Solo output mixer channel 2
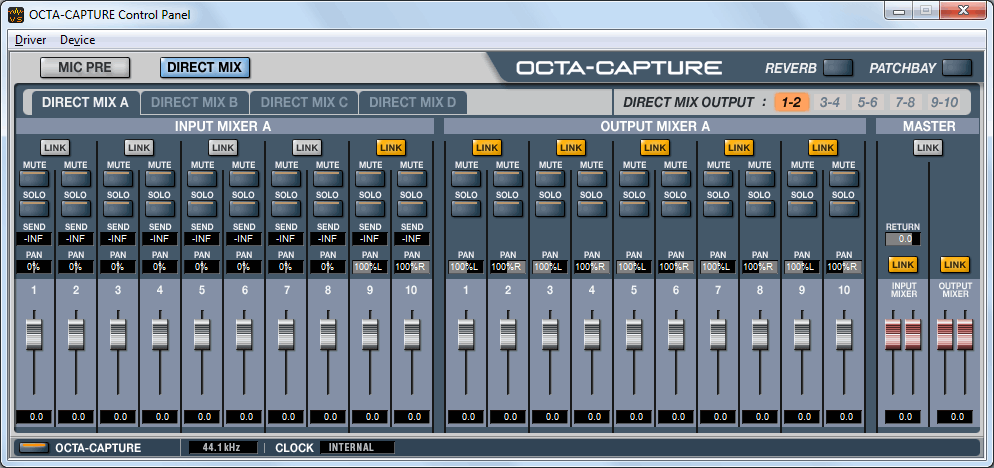Viewport: 994px width, 468px height. click(x=508, y=209)
